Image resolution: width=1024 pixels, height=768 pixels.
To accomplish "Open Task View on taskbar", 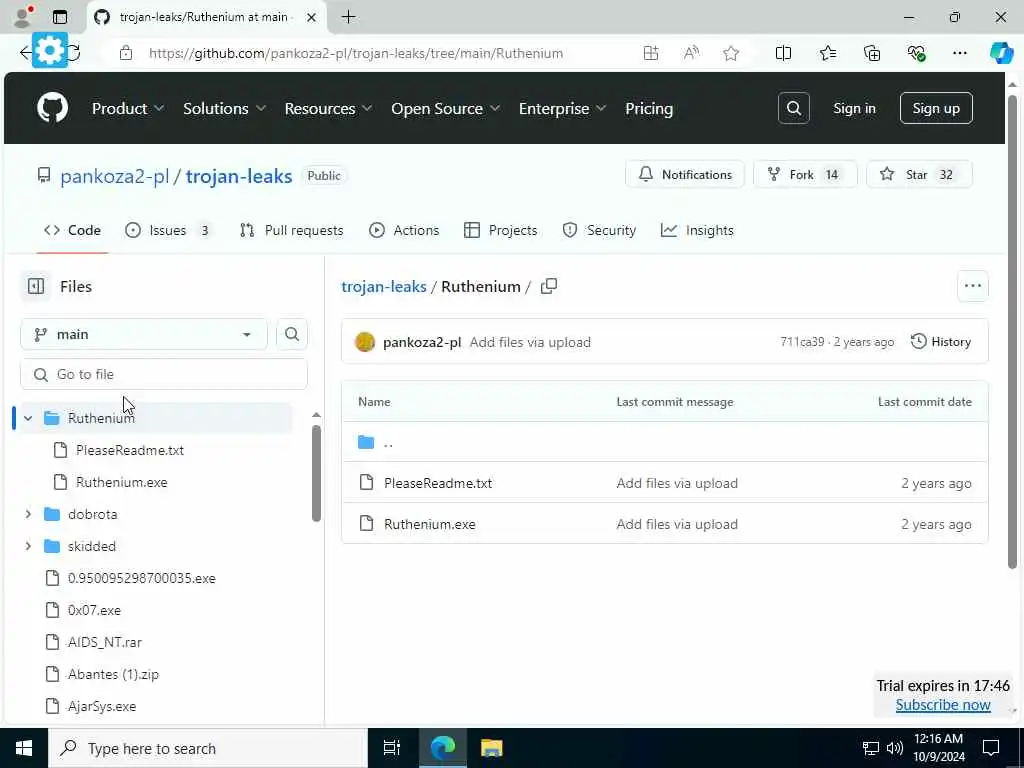I will click(392, 748).
